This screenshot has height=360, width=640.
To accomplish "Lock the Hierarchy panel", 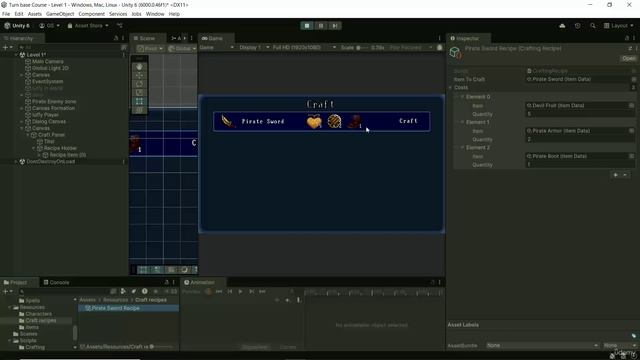I will coord(116,38).
